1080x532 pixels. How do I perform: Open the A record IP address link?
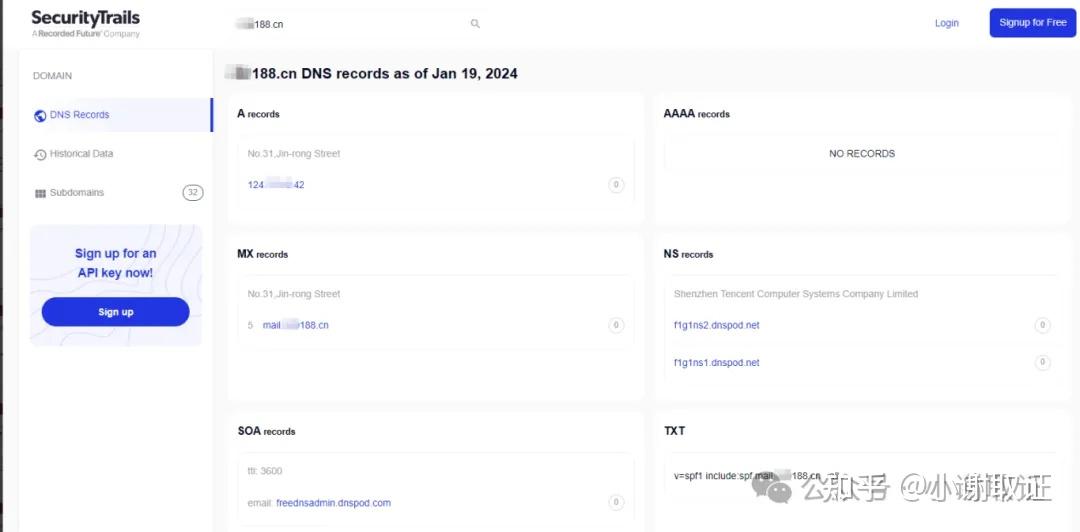(x=276, y=185)
